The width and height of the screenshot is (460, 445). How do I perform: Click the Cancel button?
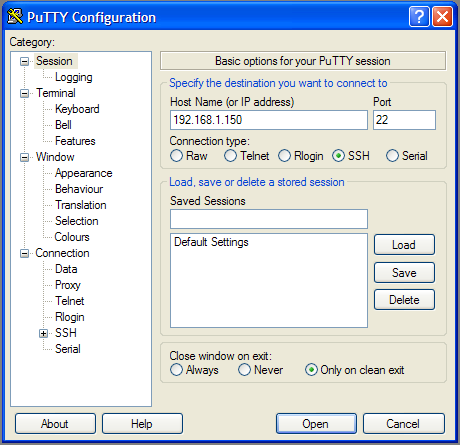[x=404, y=424]
